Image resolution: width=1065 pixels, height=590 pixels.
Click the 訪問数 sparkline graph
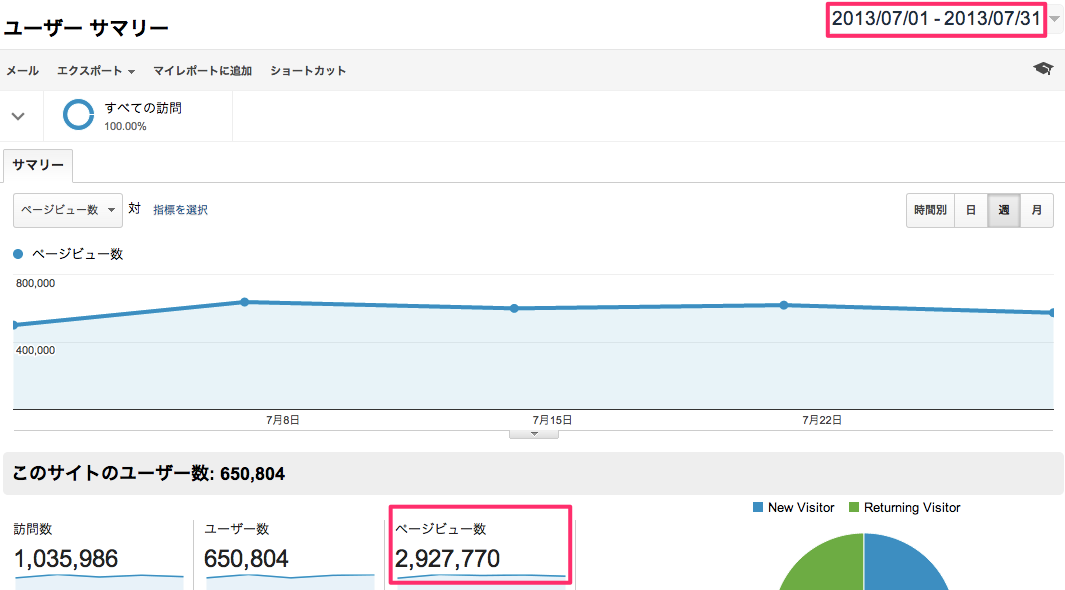99,582
